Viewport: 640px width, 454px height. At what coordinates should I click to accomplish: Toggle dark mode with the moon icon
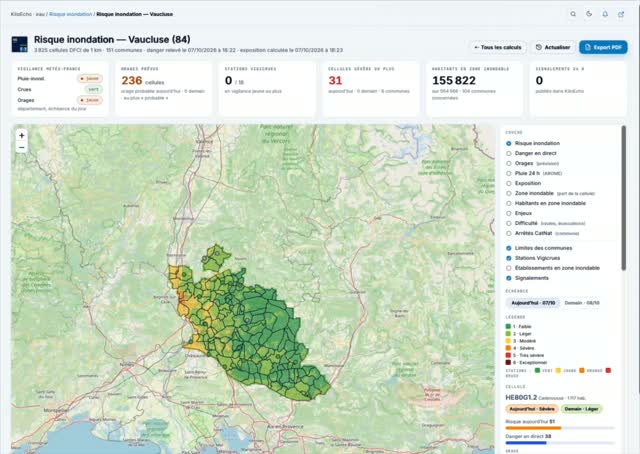pos(589,14)
